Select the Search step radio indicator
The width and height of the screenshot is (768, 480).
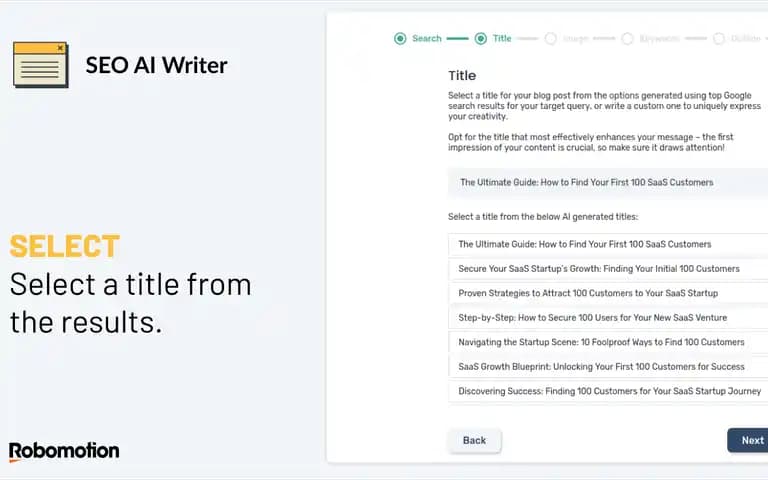400,39
